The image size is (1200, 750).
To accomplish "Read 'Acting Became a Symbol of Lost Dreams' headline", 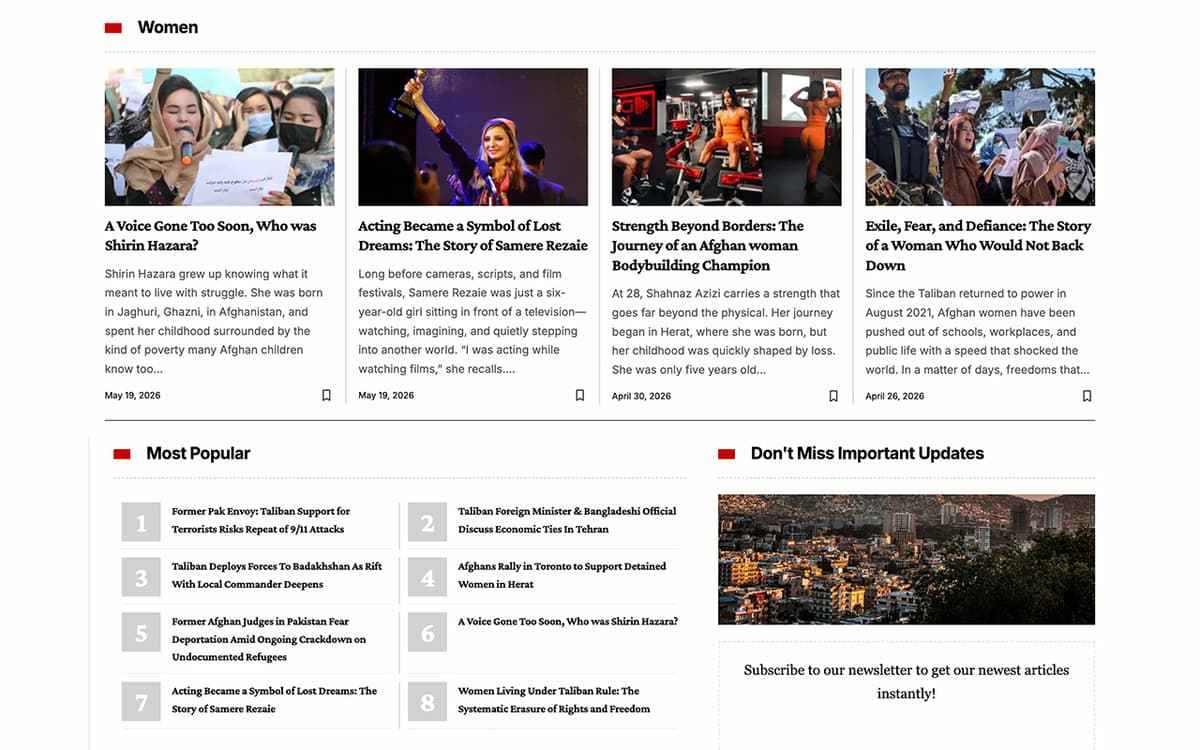I will pyautogui.click(x=473, y=236).
